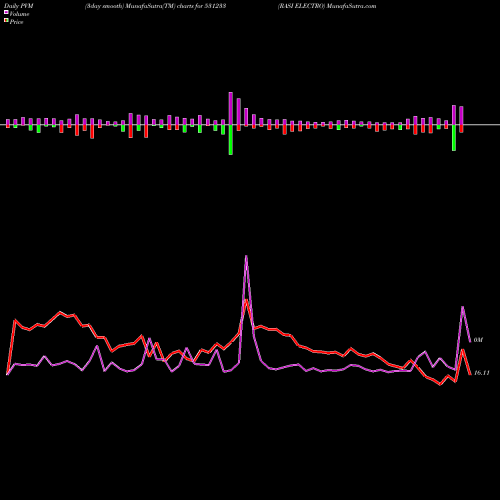Click the 16.11 price value label

click(482, 373)
